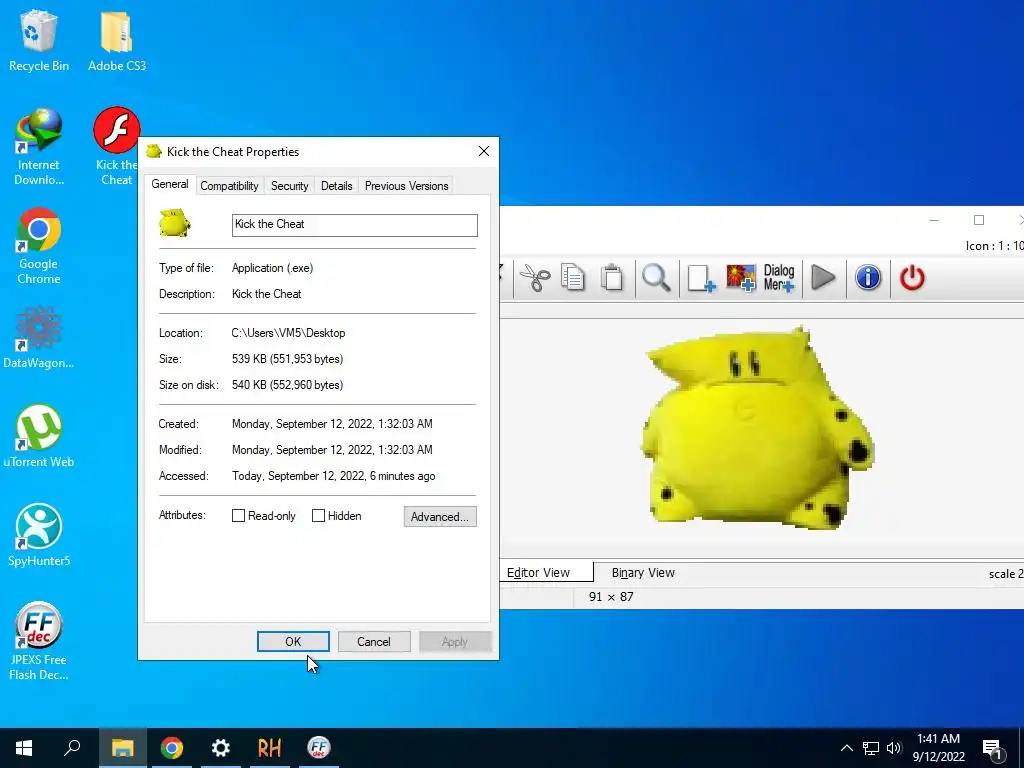Image resolution: width=1024 pixels, height=768 pixels.
Task: Click the Copy pages icon in Resource Hacker
Action: coord(573,278)
